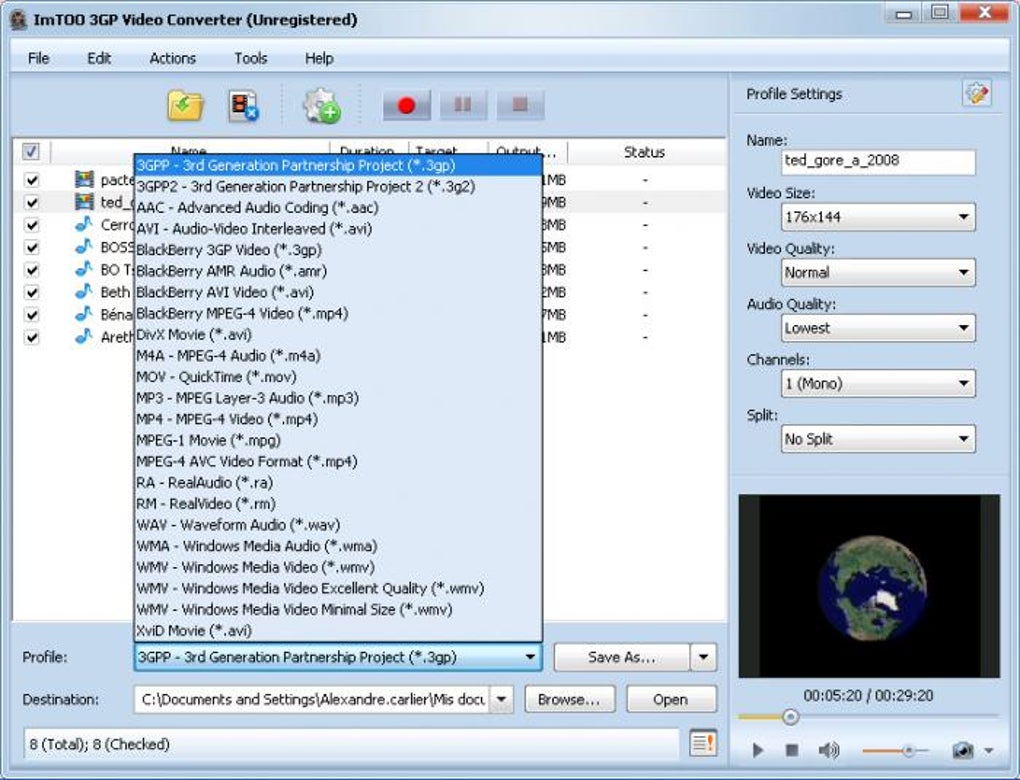Click the Browse button
Viewport: 1020px width, 780px height.
point(569,699)
